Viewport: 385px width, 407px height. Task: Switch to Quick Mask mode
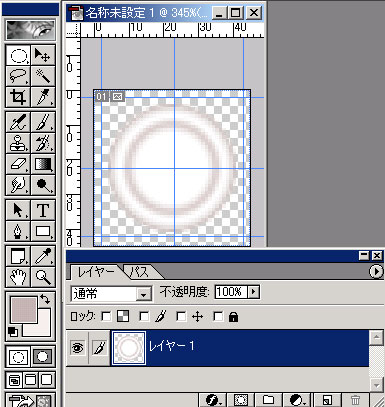[43, 357]
